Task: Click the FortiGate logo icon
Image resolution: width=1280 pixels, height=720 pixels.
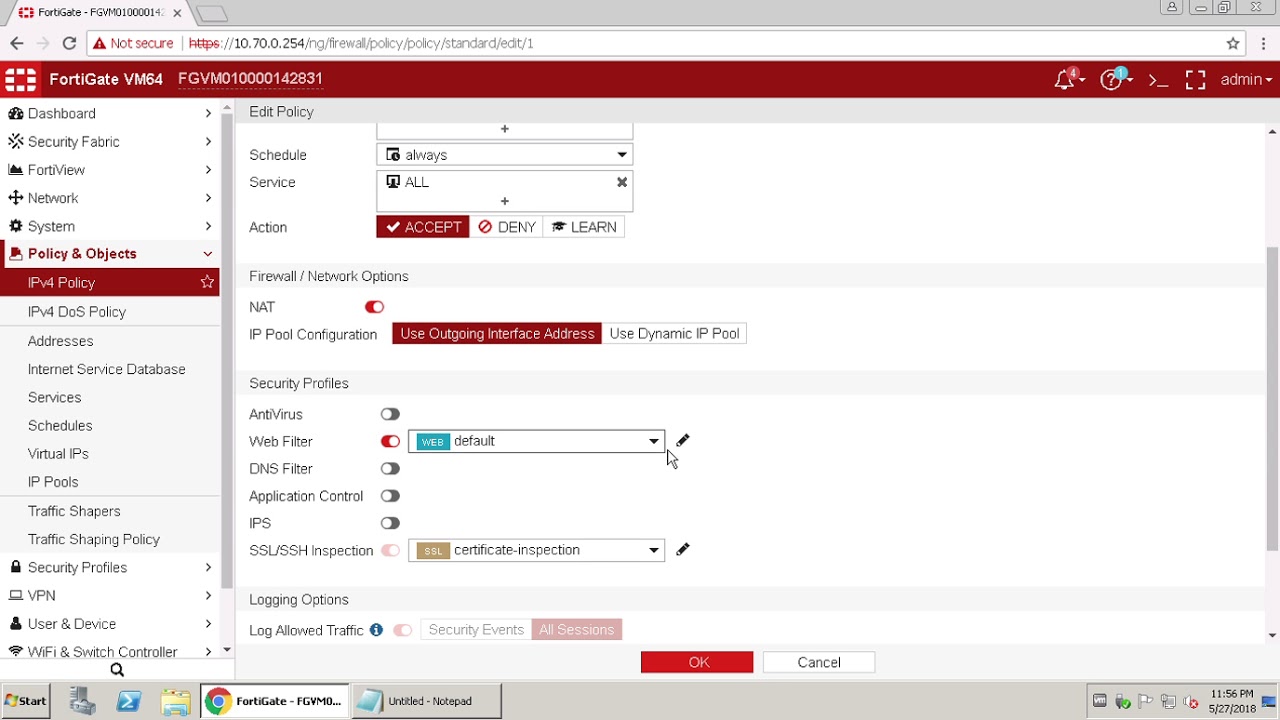Action: 20,79
